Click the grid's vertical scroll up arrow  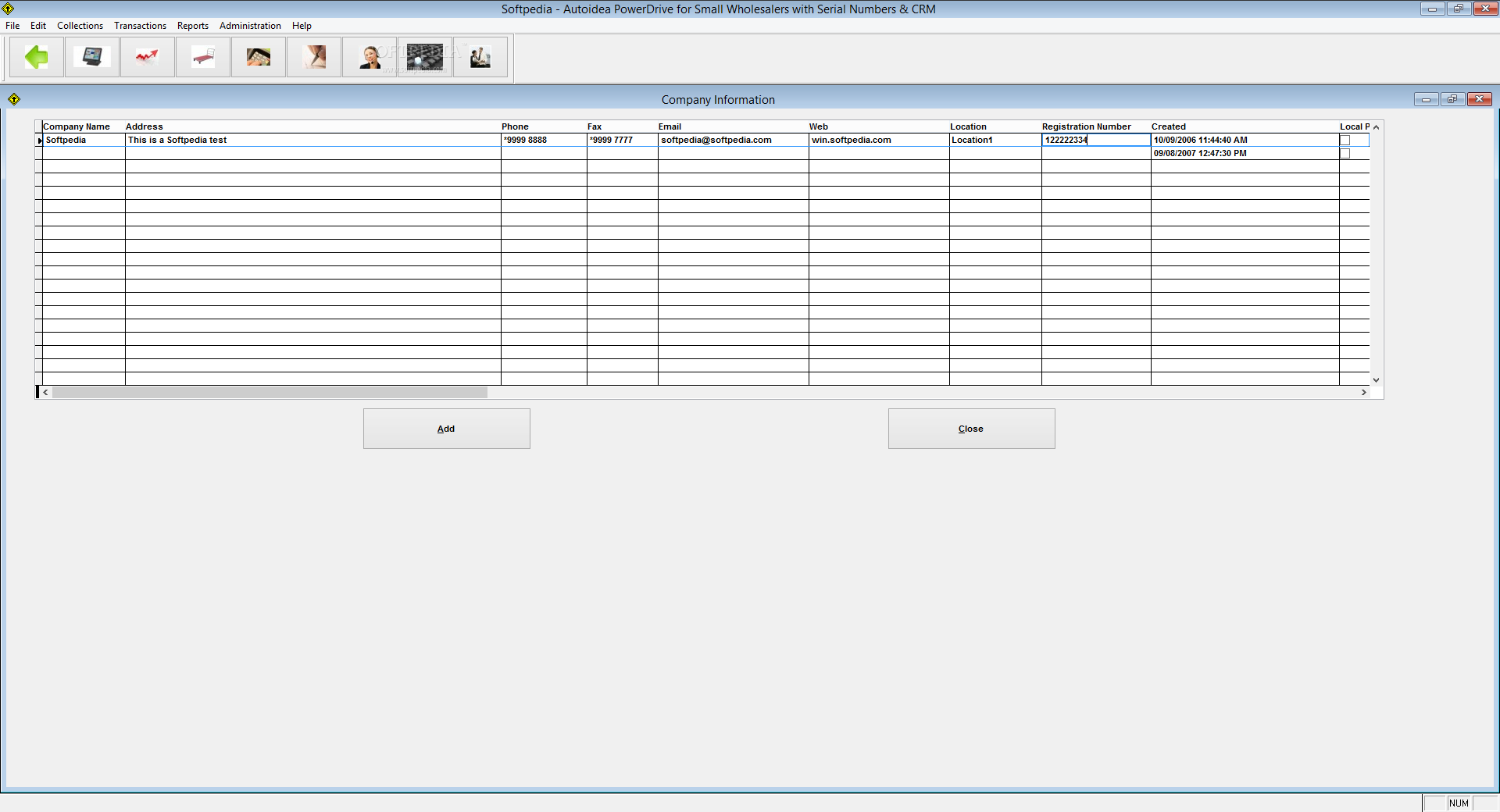coord(1377,126)
